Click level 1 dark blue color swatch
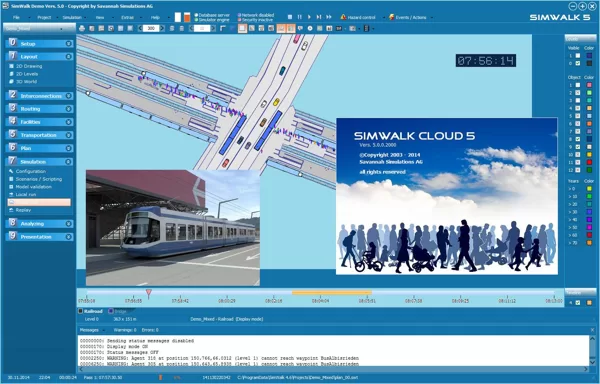Screen dimensions: 600x384 [589, 56]
